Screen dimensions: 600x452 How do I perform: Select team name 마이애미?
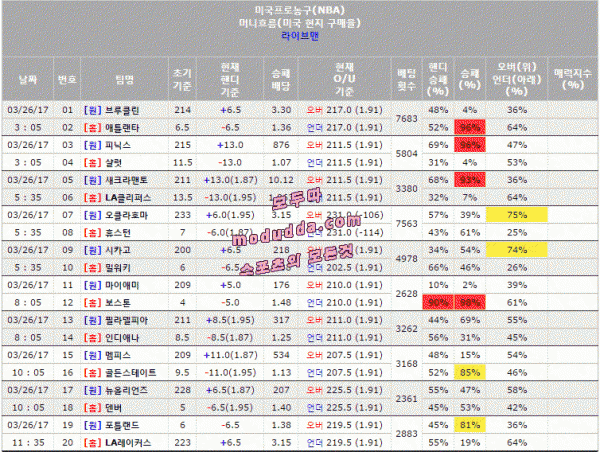pos(122,286)
